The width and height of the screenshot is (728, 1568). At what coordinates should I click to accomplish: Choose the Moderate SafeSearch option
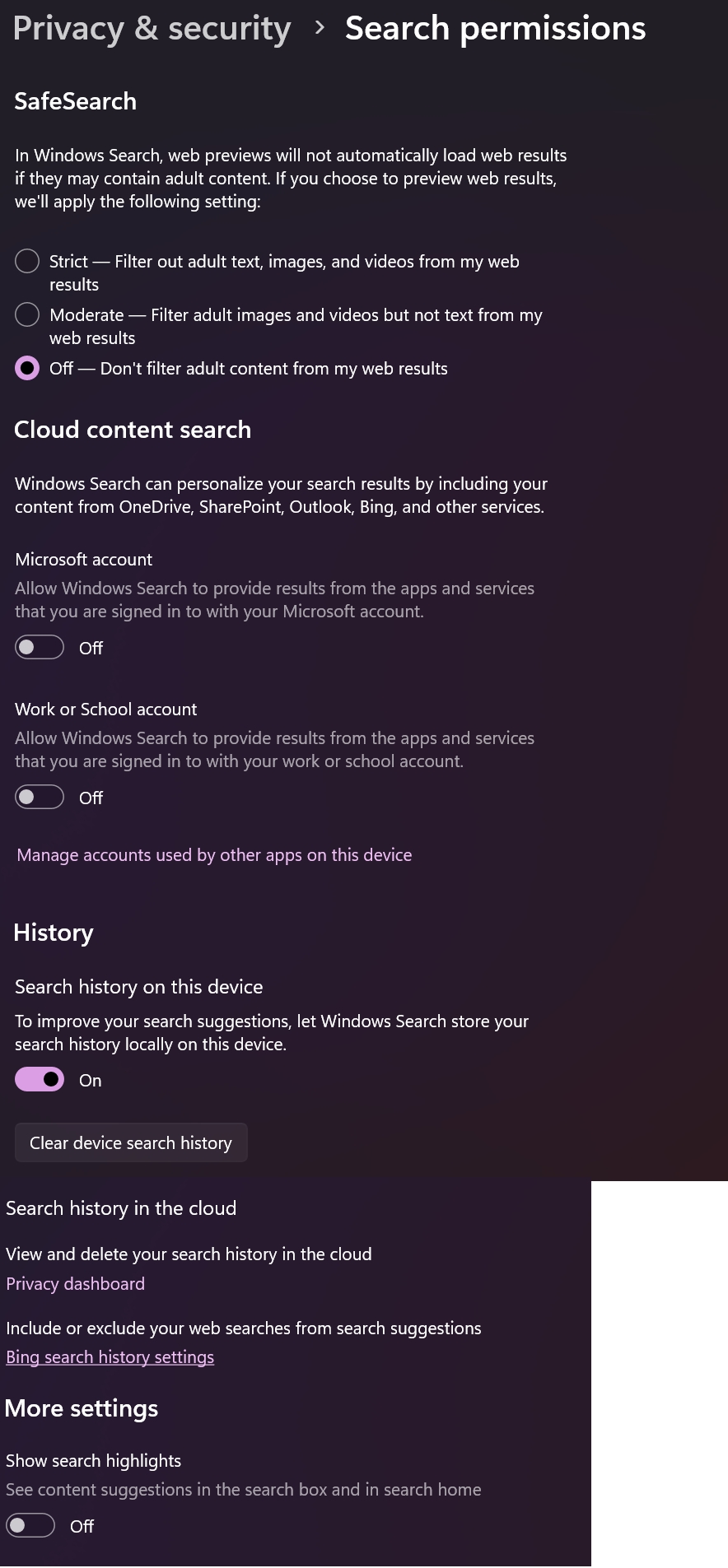point(27,314)
